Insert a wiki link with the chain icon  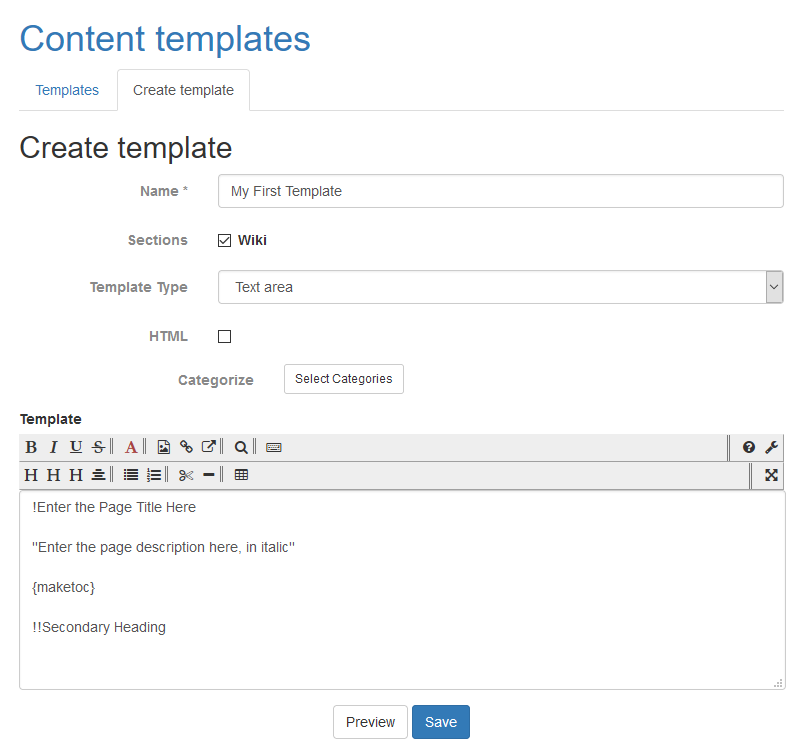186,447
